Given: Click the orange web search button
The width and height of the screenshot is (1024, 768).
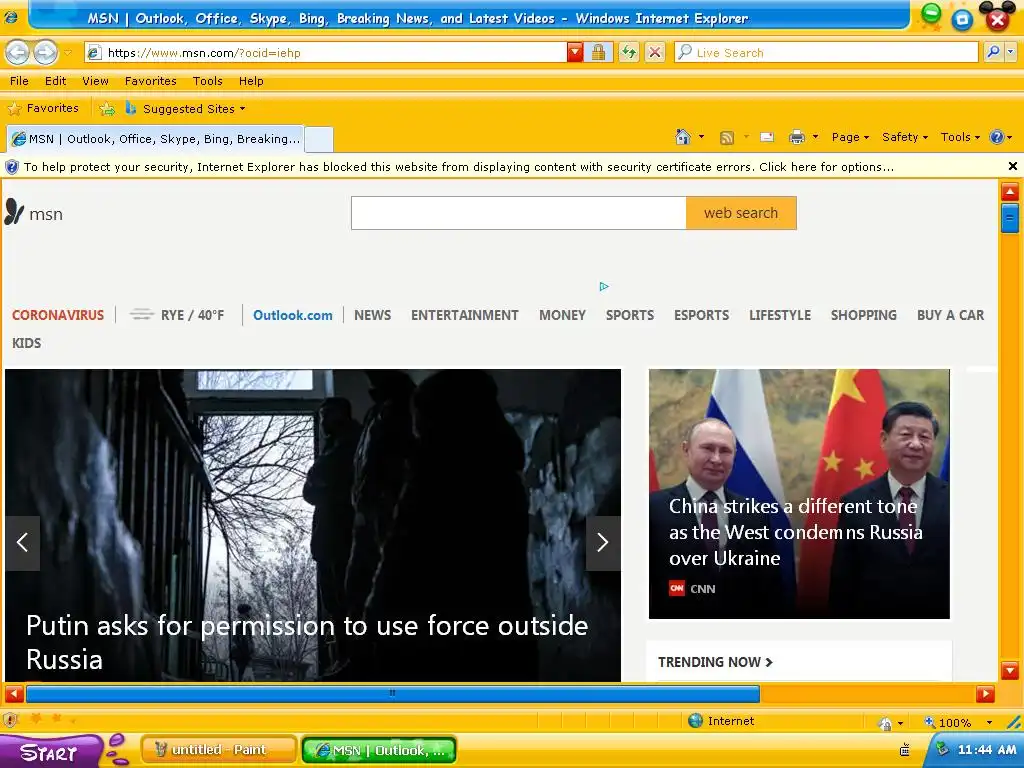Looking at the screenshot, I should (741, 213).
